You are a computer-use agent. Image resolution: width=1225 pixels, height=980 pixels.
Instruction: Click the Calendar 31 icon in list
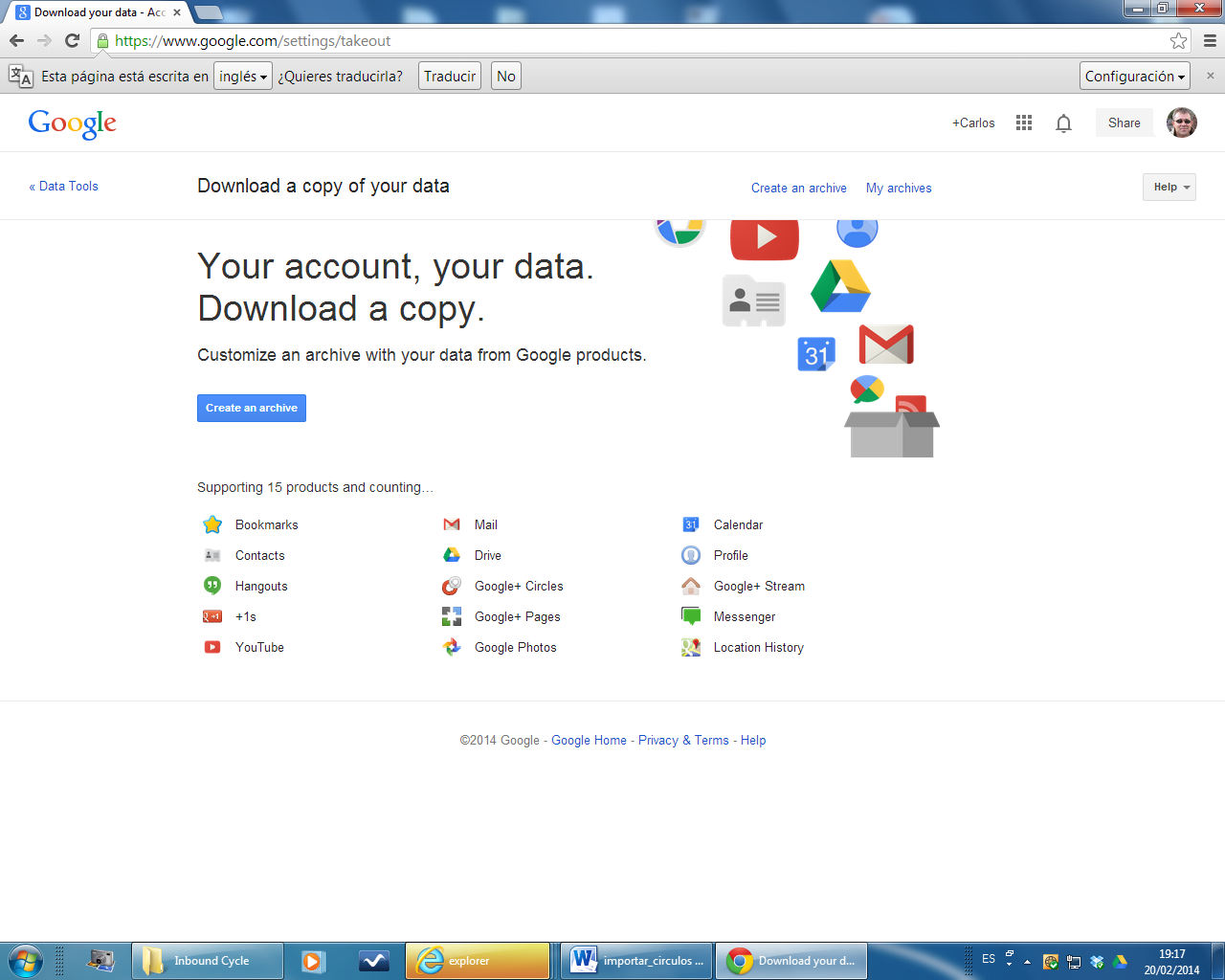[x=691, y=524]
